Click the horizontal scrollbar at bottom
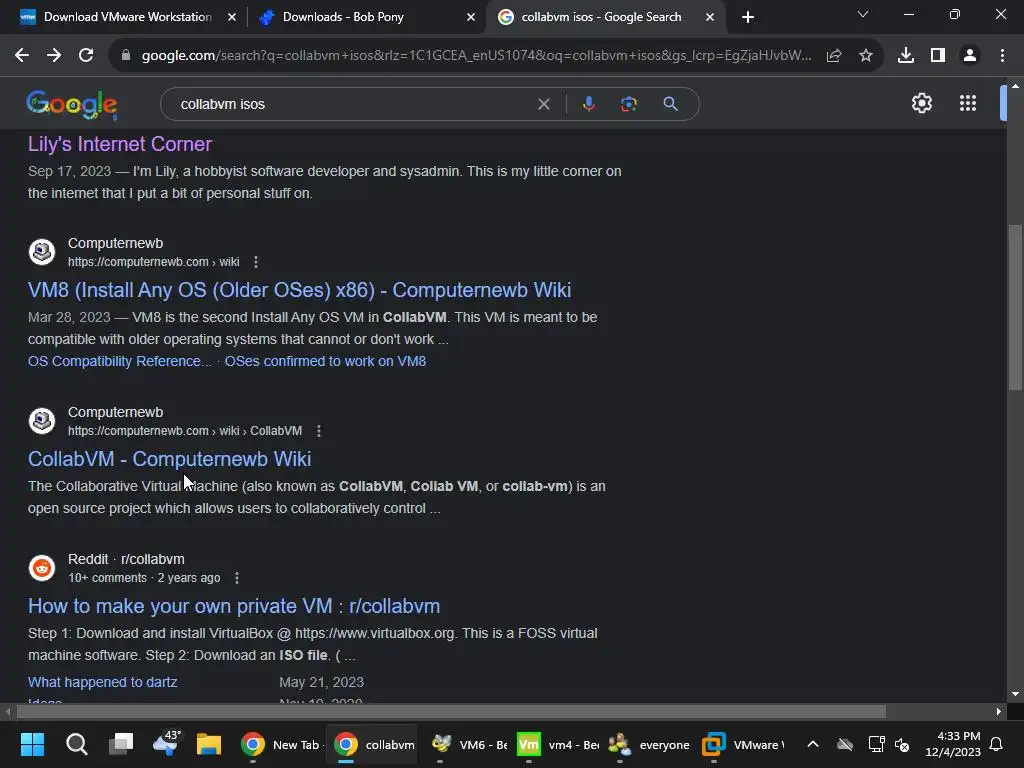This screenshot has width=1024, height=768. [449, 711]
